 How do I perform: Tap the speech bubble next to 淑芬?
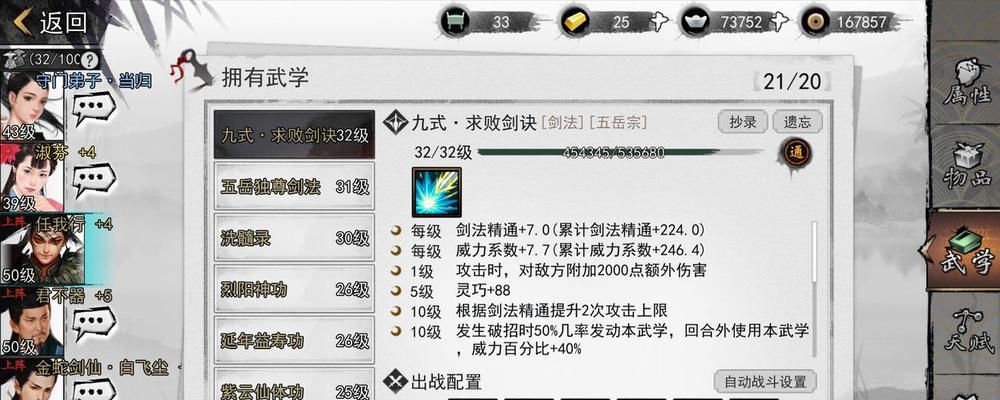tap(93, 181)
